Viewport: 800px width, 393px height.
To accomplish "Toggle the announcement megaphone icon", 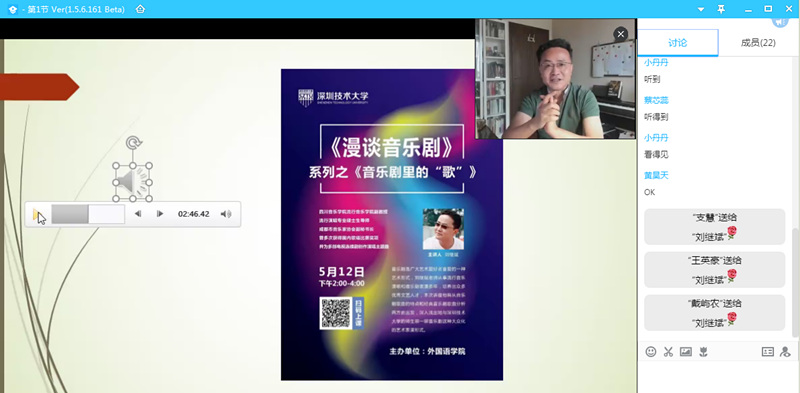I will point(780,22).
